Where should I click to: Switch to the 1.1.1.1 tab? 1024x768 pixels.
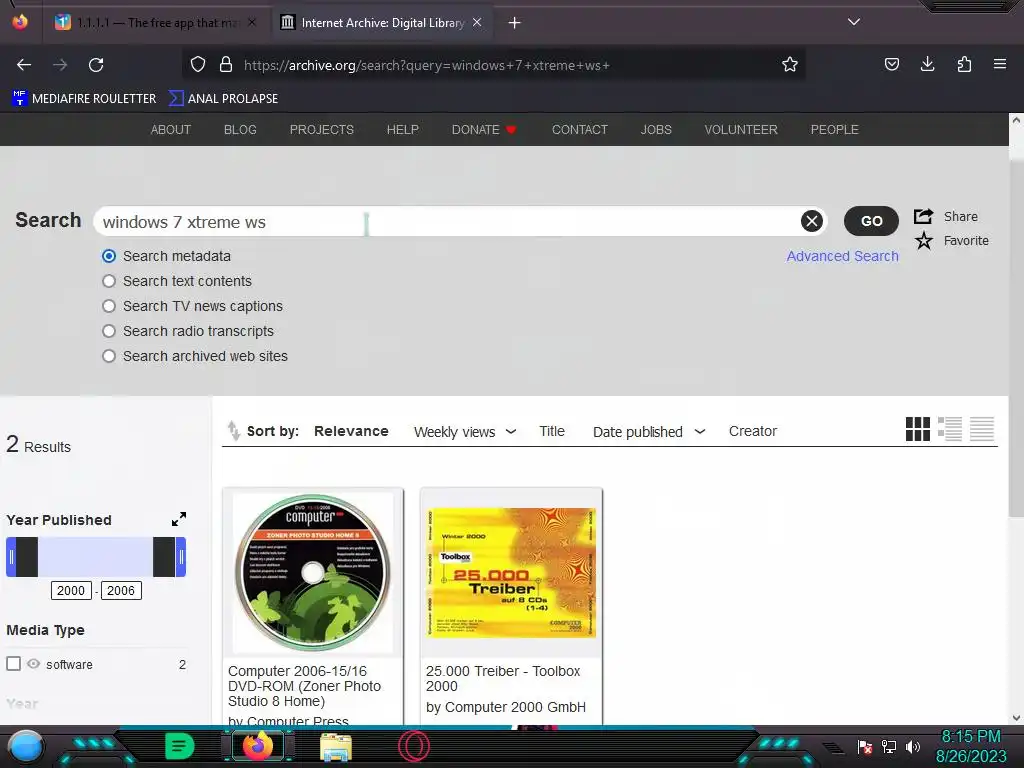[x=155, y=22]
